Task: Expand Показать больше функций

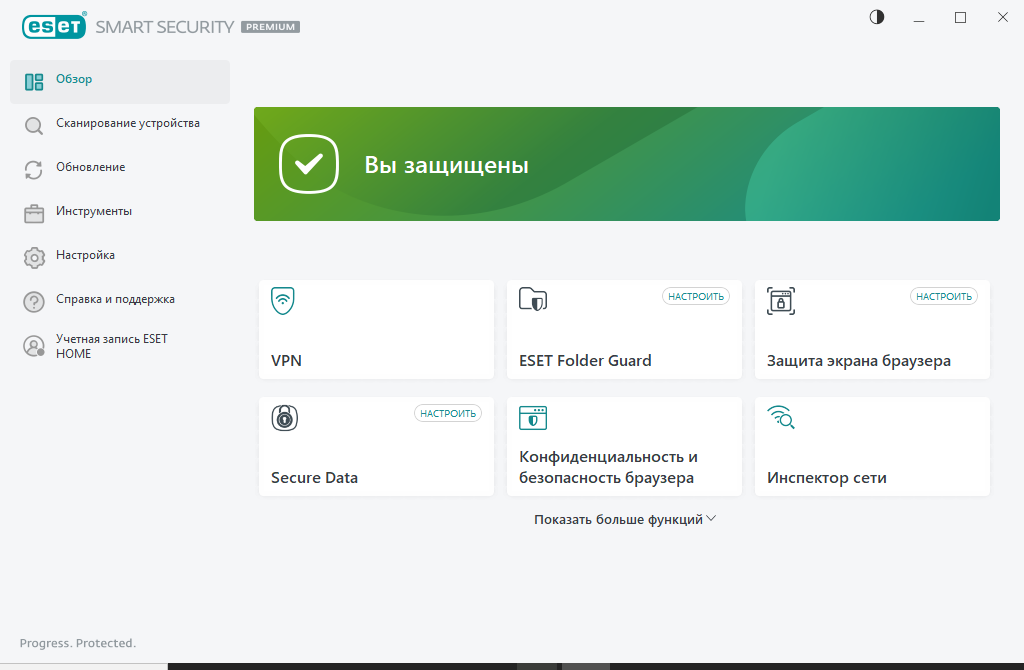Action: point(625,519)
